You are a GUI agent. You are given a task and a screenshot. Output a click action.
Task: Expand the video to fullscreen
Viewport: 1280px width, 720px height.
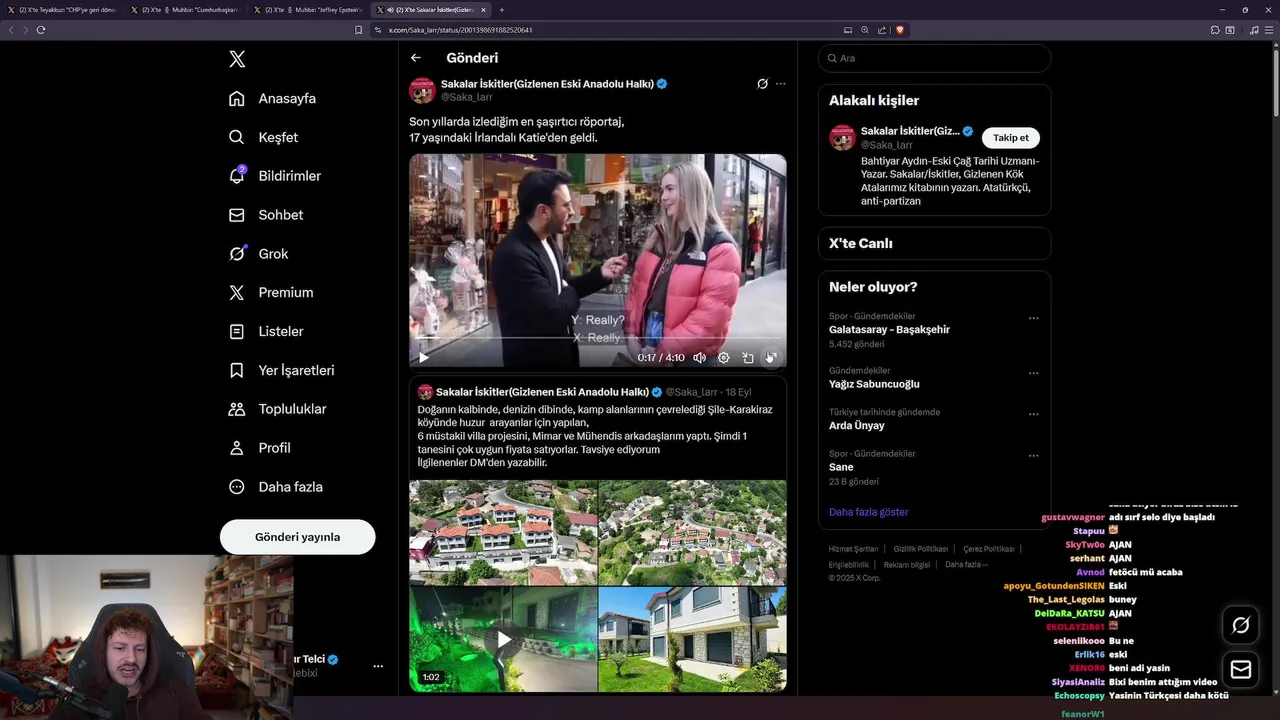click(771, 357)
